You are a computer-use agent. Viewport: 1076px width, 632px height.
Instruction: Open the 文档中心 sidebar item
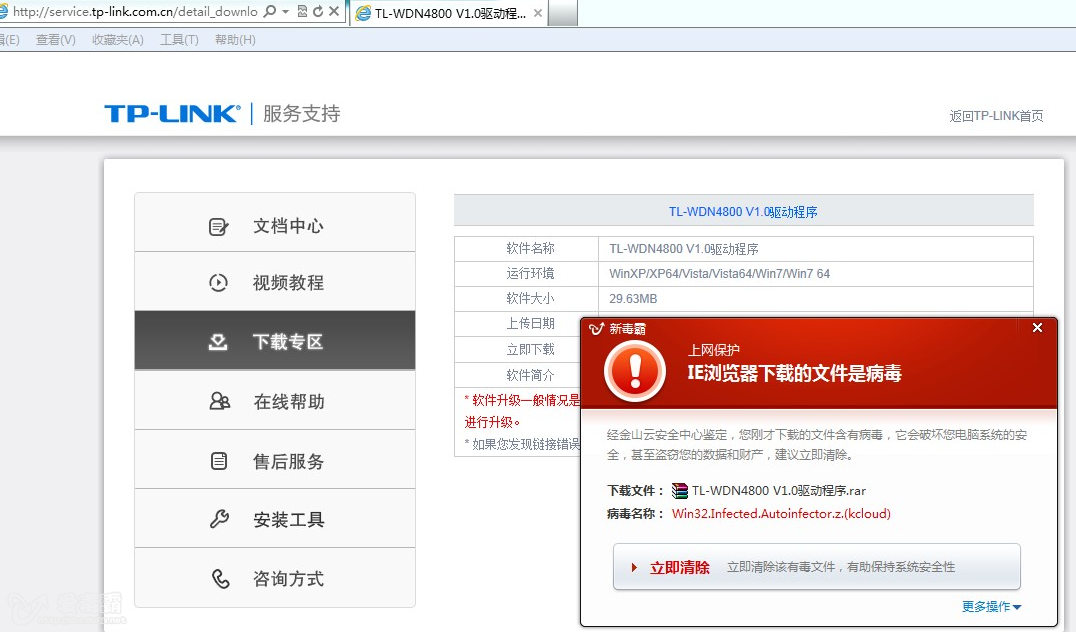click(275, 223)
